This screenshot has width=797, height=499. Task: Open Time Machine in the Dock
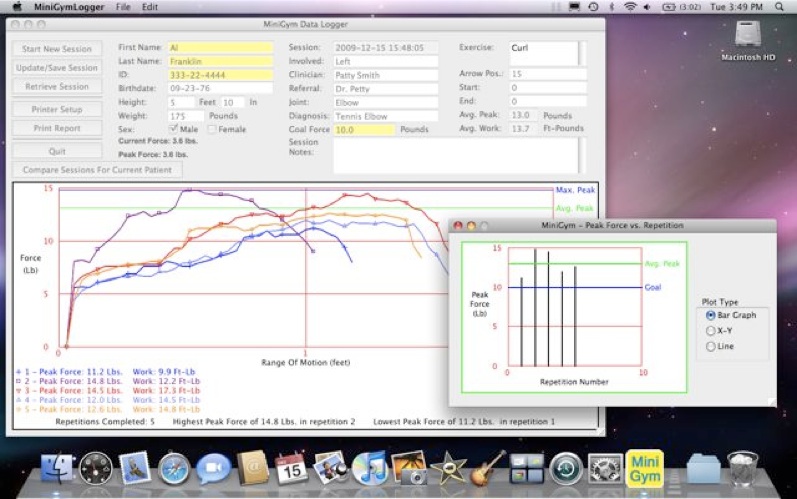tap(566, 468)
